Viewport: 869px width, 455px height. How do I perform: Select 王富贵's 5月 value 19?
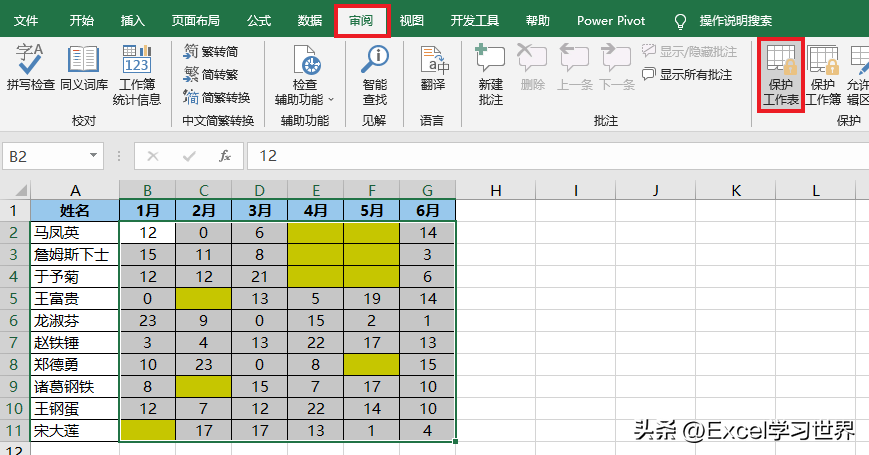click(x=371, y=299)
